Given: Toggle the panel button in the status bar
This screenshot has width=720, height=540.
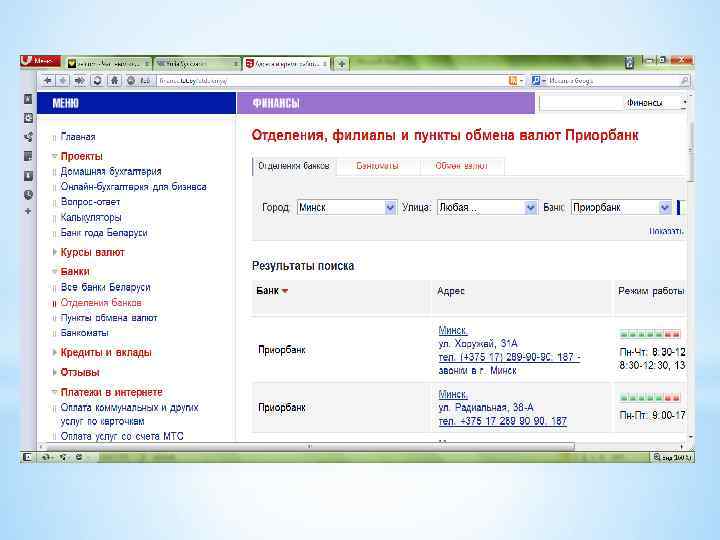Looking at the screenshot, I should 28,457.
